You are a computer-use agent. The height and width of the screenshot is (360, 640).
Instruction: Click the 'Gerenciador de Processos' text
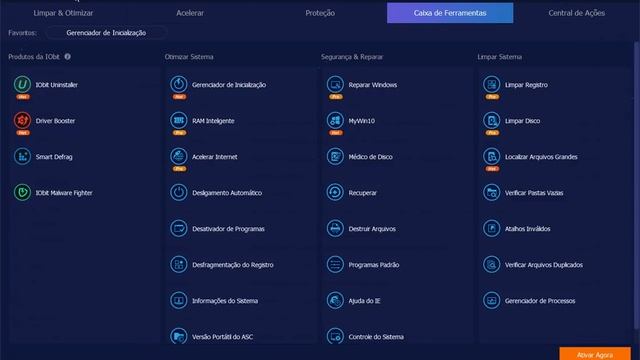540,301
